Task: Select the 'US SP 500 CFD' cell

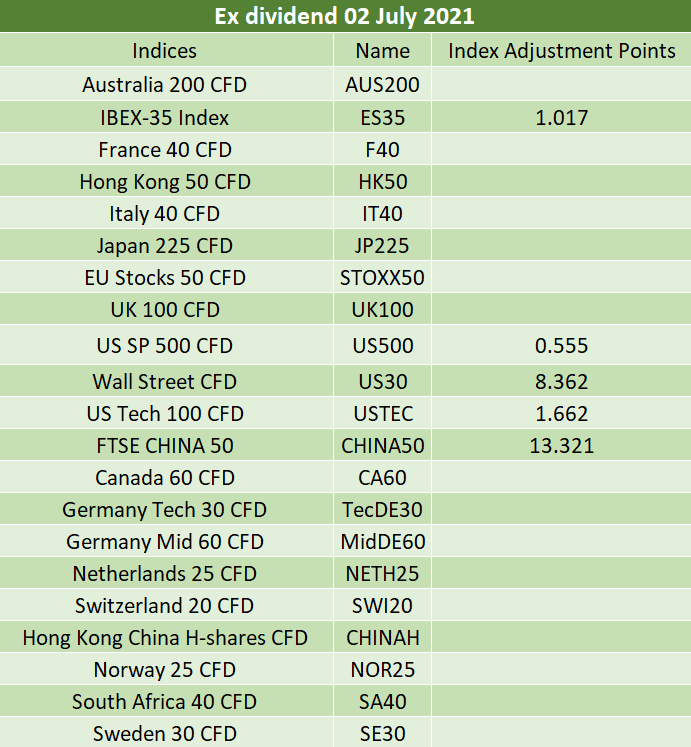Action: (164, 345)
